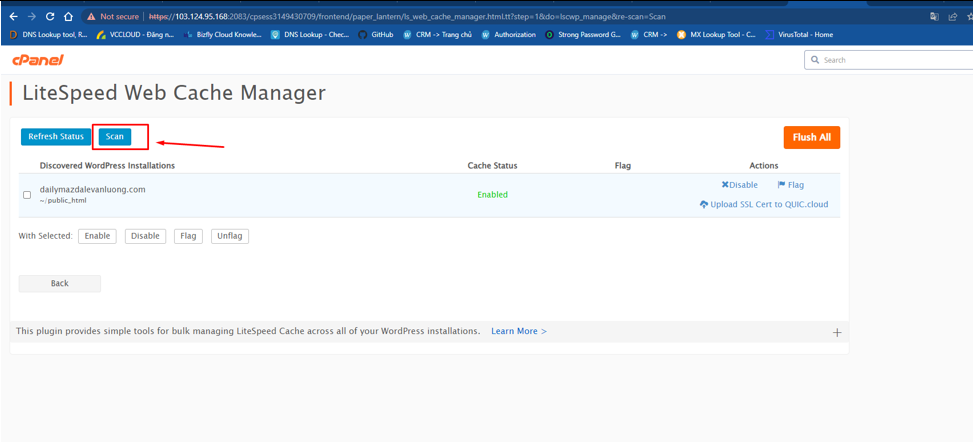Click the Unflag button
Image resolution: width=973 pixels, height=443 pixels.
230,236
